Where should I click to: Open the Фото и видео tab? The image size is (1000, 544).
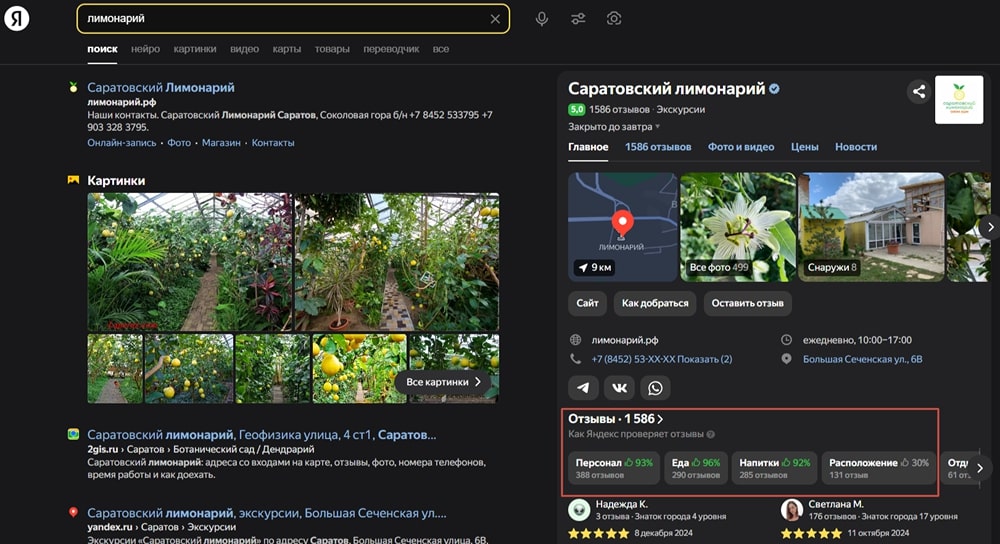740,147
